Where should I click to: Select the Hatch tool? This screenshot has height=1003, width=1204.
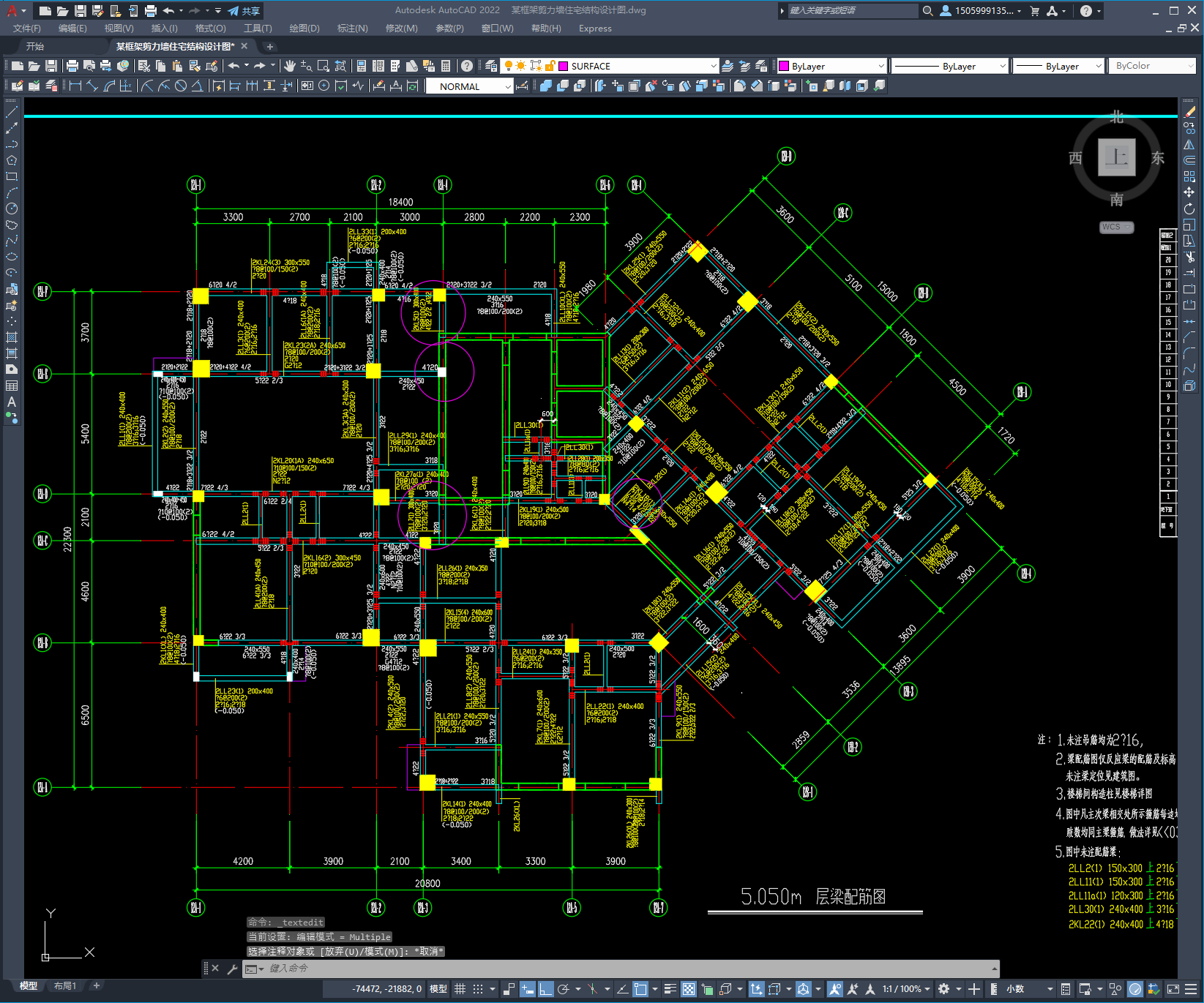click(x=12, y=337)
